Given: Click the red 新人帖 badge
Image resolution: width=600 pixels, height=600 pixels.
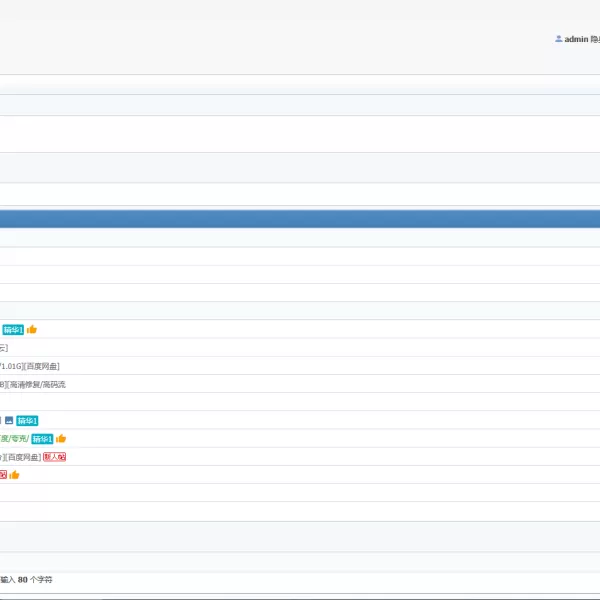Looking at the screenshot, I should [x=54, y=457].
